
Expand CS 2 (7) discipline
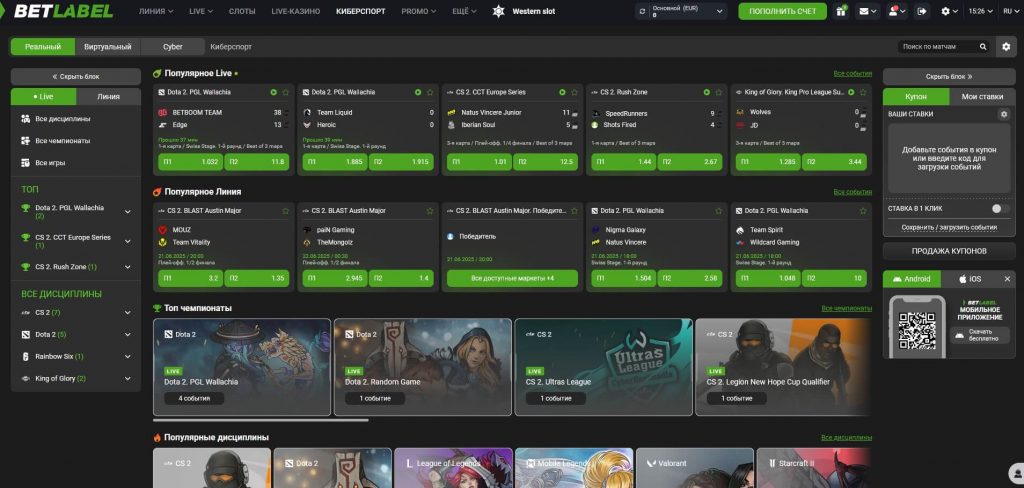(x=127, y=312)
